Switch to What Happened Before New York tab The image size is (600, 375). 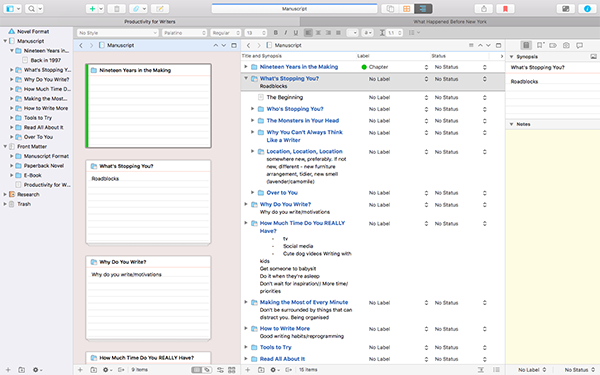[x=450, y=22]
